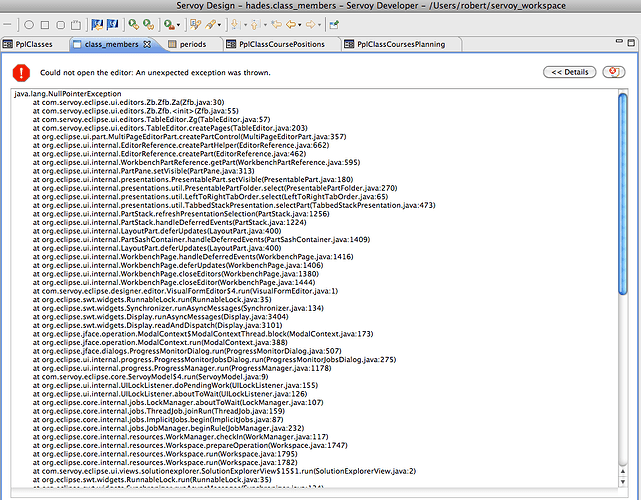Click the WorkbenchPage.closeEditor(WorkbenchPage.java:1444) line
Viewport: 641px width, 500px height.
(x=174, y=283)
